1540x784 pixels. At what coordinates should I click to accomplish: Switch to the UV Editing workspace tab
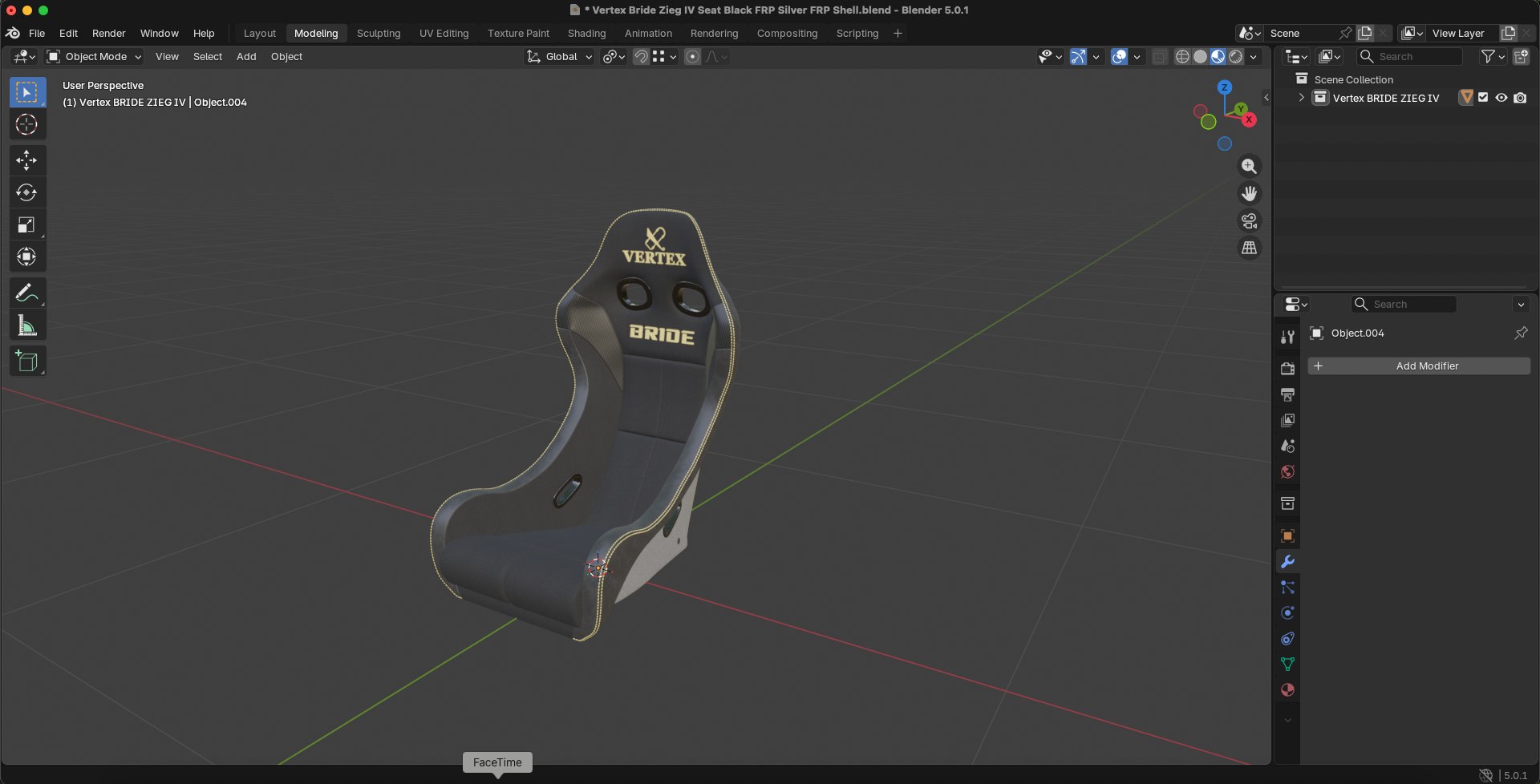pos(444,33)
